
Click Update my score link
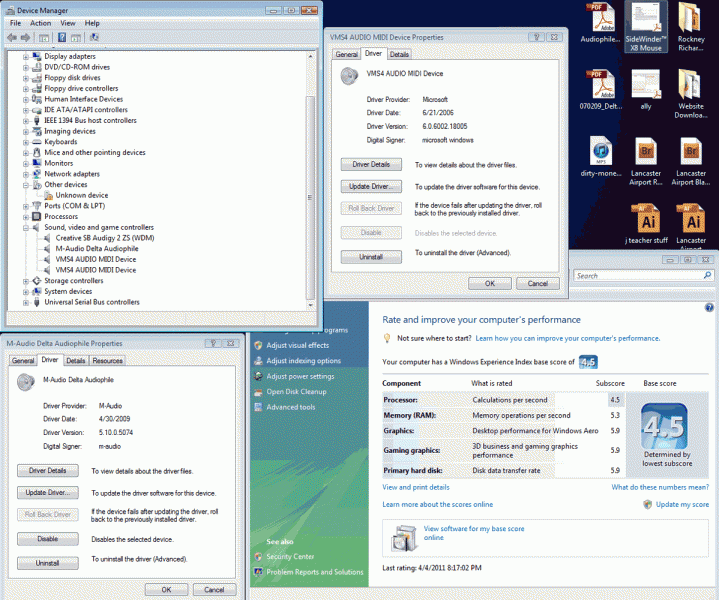pyautogui.click(x=682, y=504)
